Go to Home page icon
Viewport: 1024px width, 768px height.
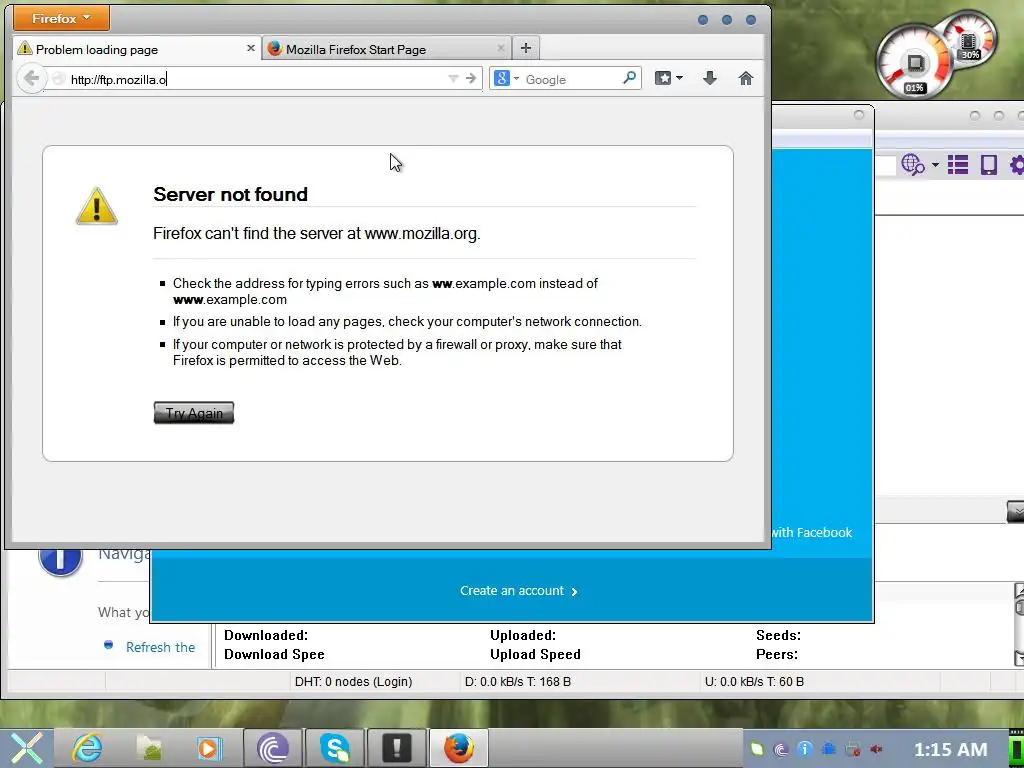tap(745, 78)
